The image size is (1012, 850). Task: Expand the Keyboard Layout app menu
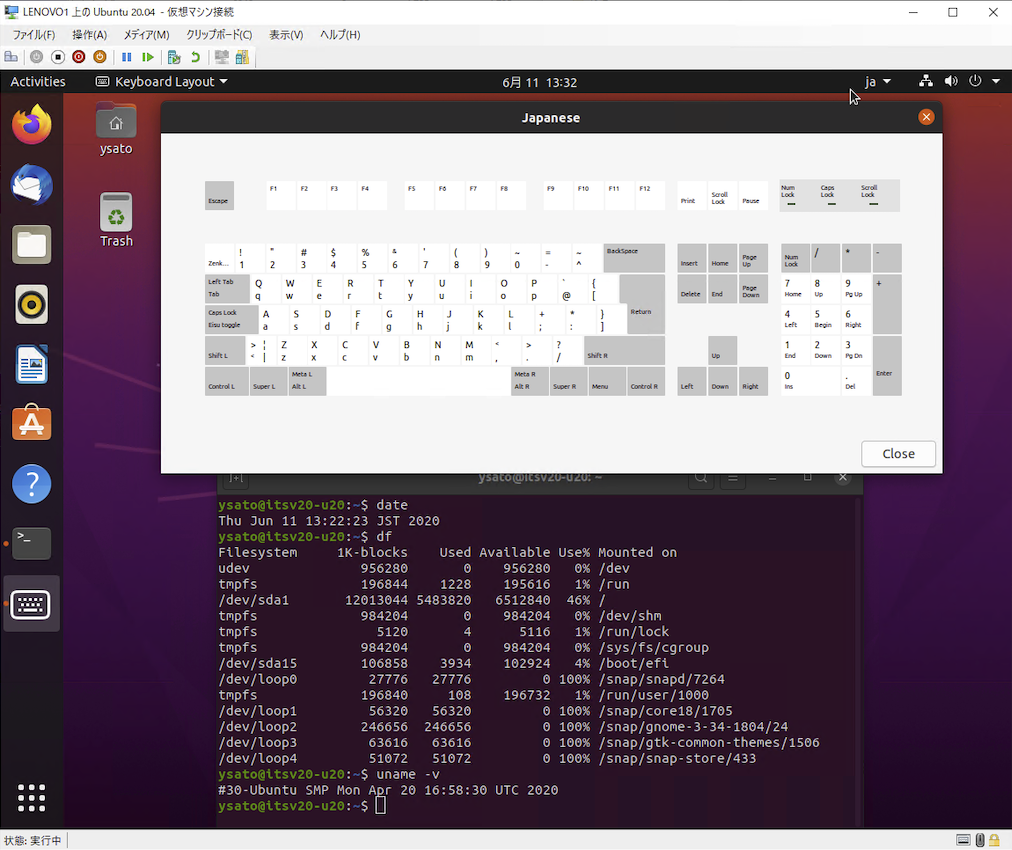(162, 82)
